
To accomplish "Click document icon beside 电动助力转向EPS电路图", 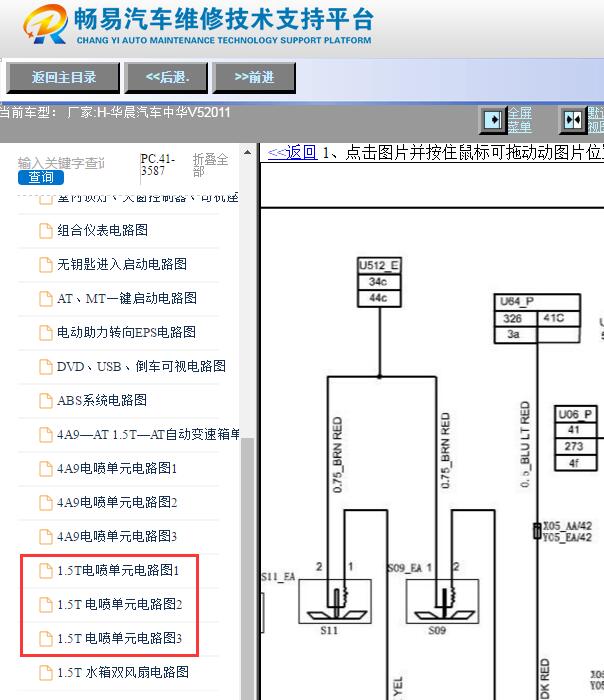I will coord(46,333).
